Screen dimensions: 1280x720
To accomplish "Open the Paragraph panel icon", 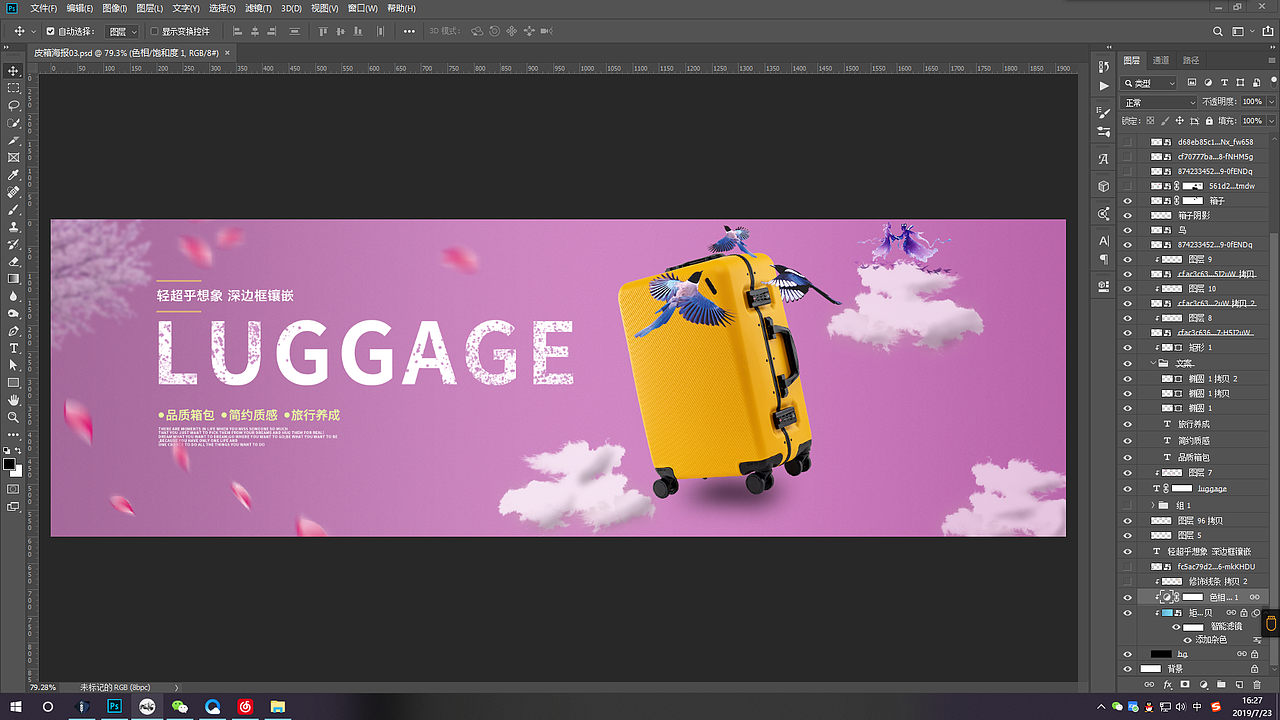I will click(1104, 259).
